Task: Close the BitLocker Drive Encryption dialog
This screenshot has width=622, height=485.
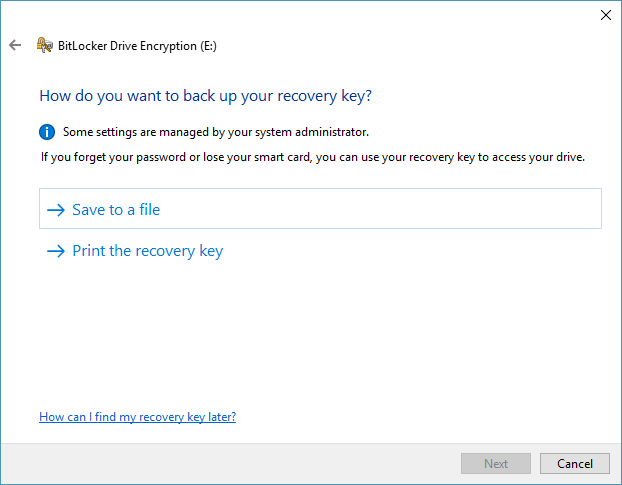Action: point(605,15)
